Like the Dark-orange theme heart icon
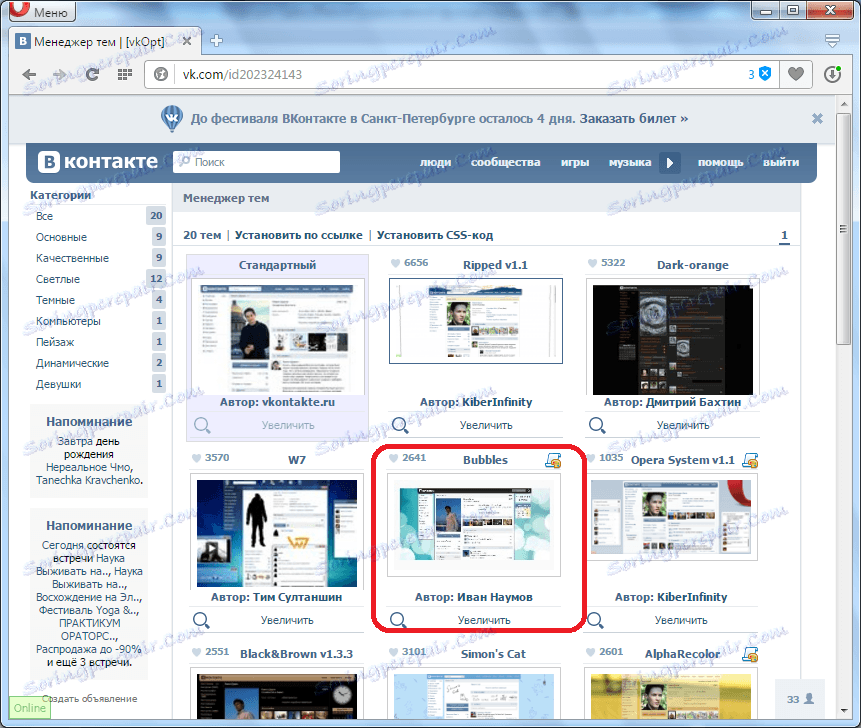Screen dimensions: 861x728 pyautogui.click(x=592, y=263)
